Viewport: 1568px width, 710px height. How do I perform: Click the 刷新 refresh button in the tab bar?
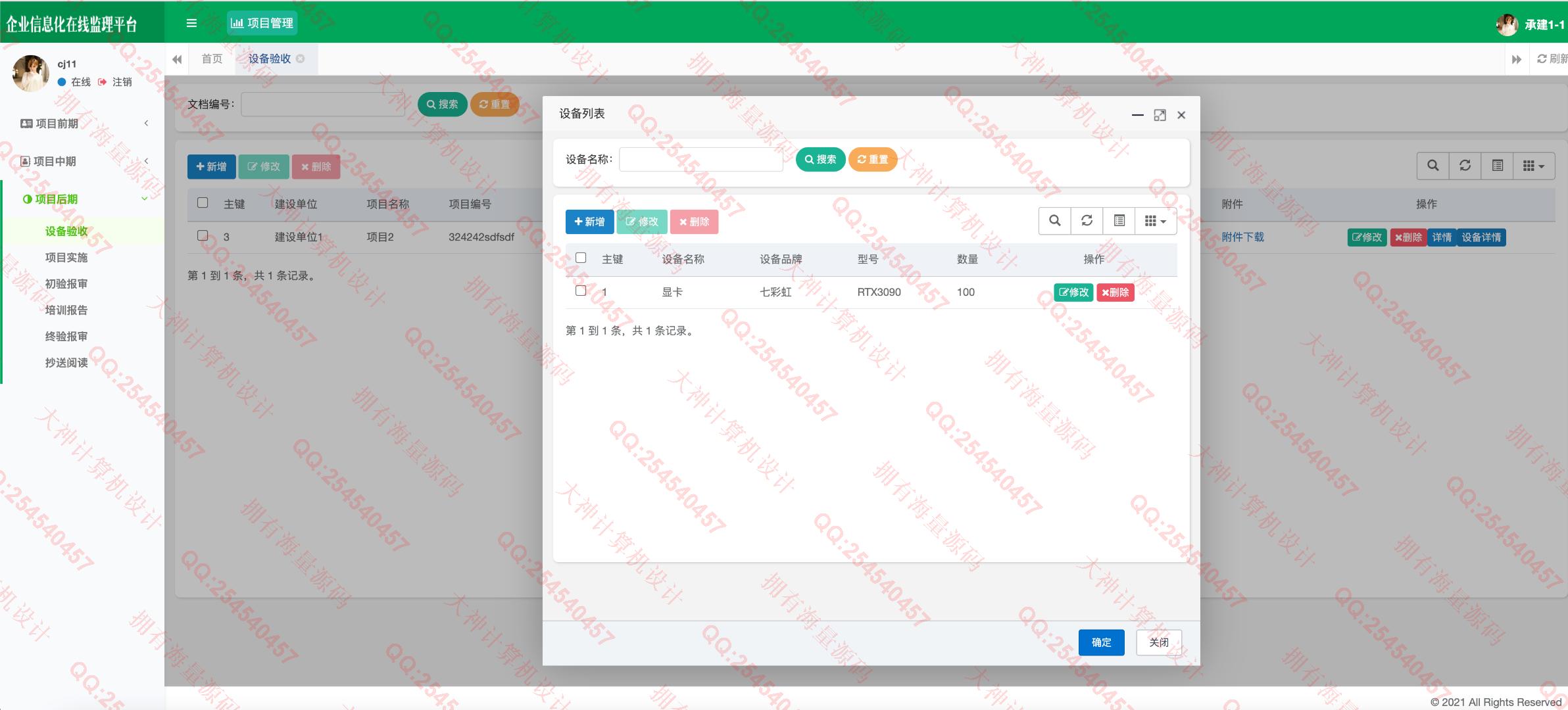tap(1552, 59)
